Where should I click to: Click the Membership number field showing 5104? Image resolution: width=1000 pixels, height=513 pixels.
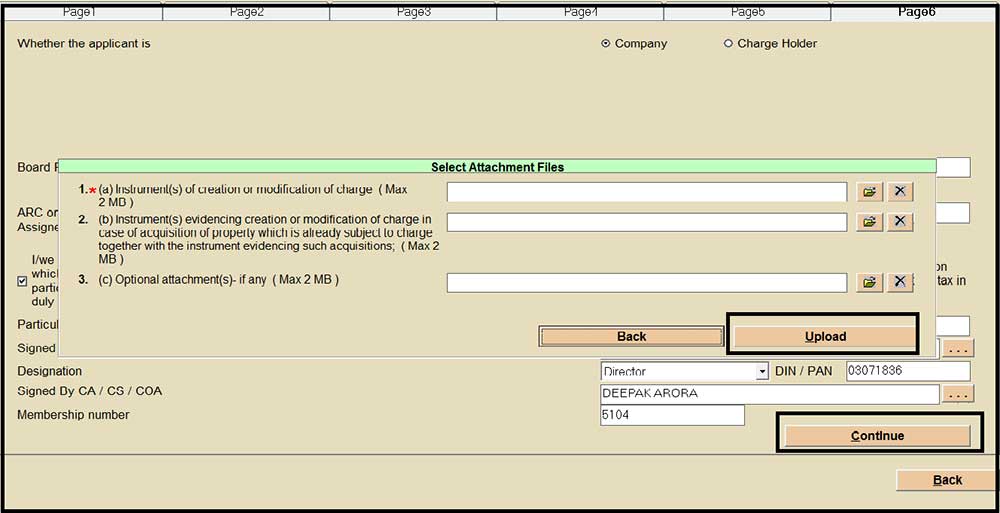click(x=672, y=415)
